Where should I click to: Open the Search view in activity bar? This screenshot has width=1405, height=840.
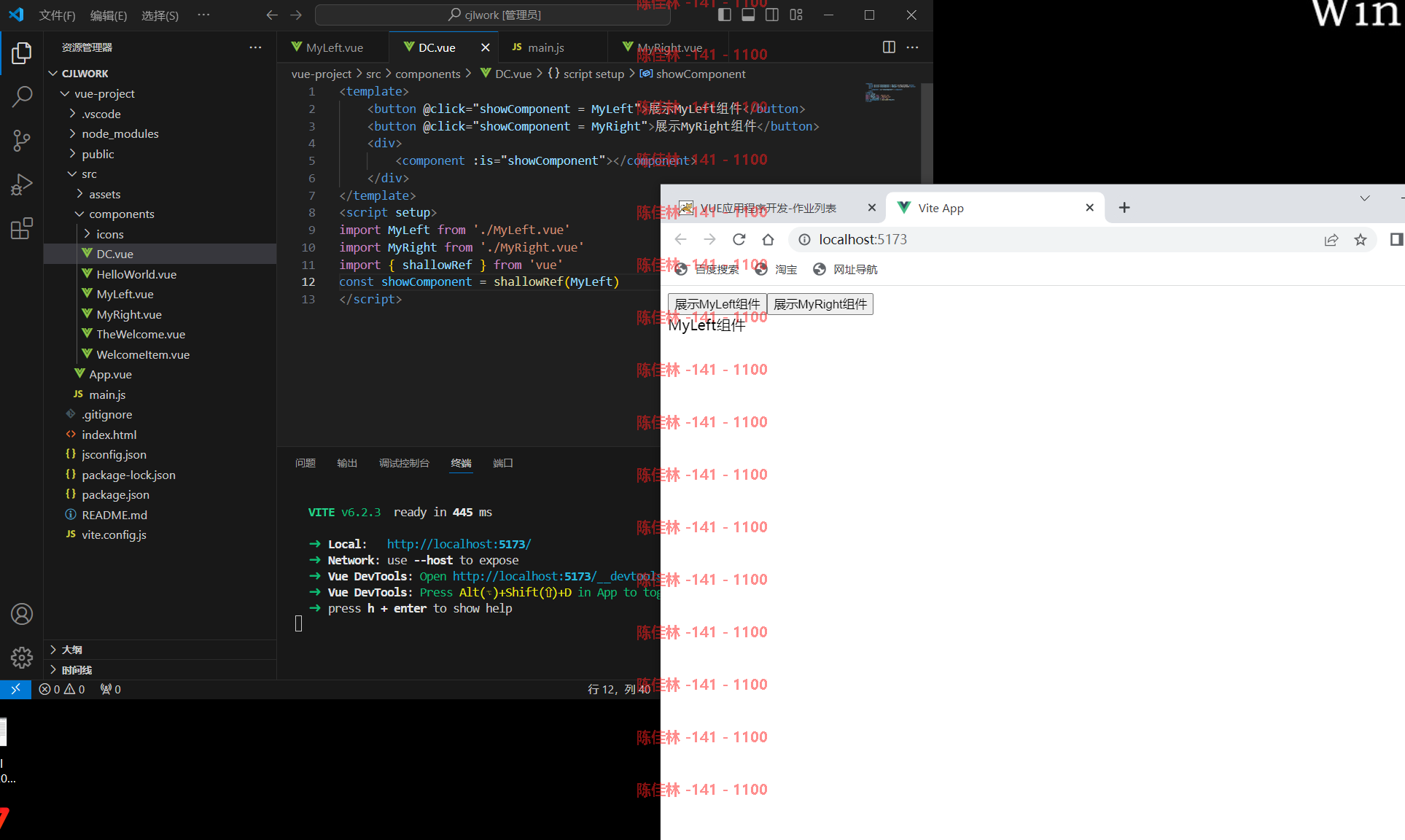[x=22, y=96]
